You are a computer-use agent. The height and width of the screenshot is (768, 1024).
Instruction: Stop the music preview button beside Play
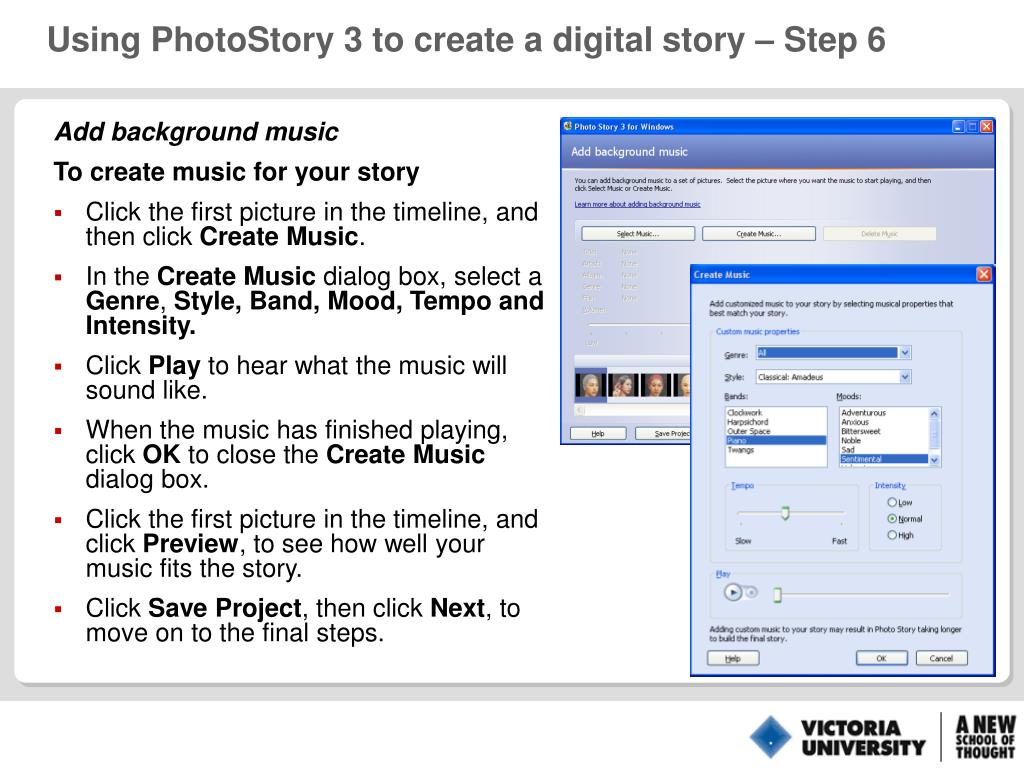coord(752,592)
